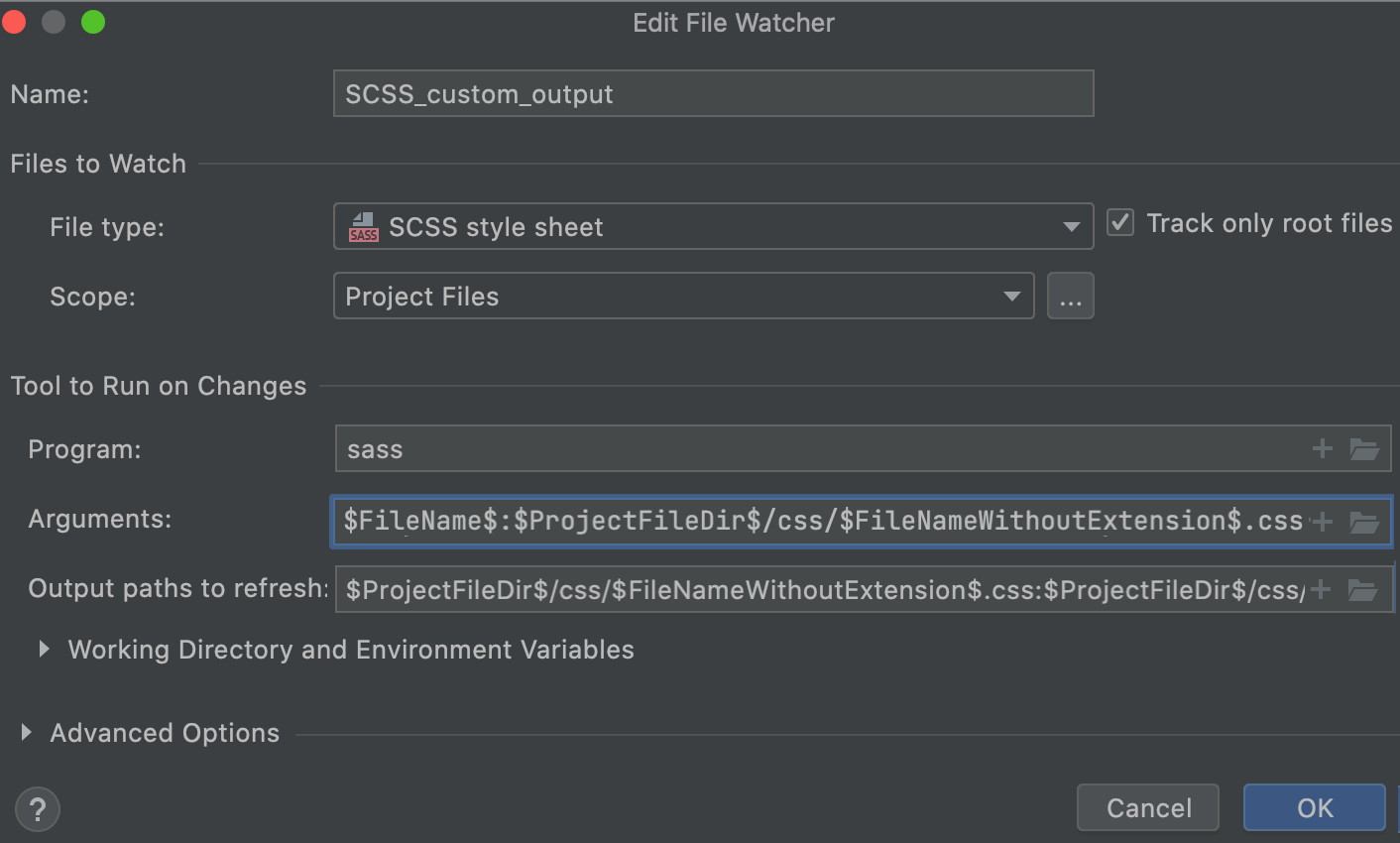1400x843 pixels.
Task: Browse for the Program executable
Action: [1365, 448]
